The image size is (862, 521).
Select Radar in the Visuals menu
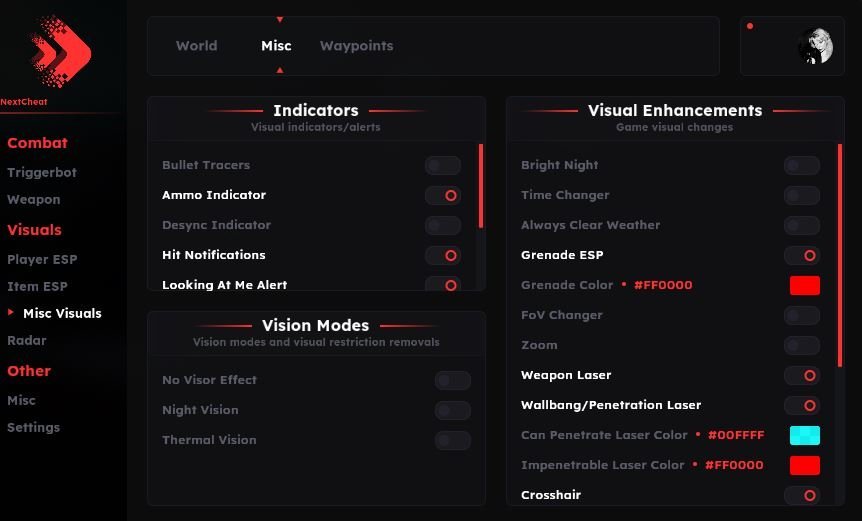27,340
